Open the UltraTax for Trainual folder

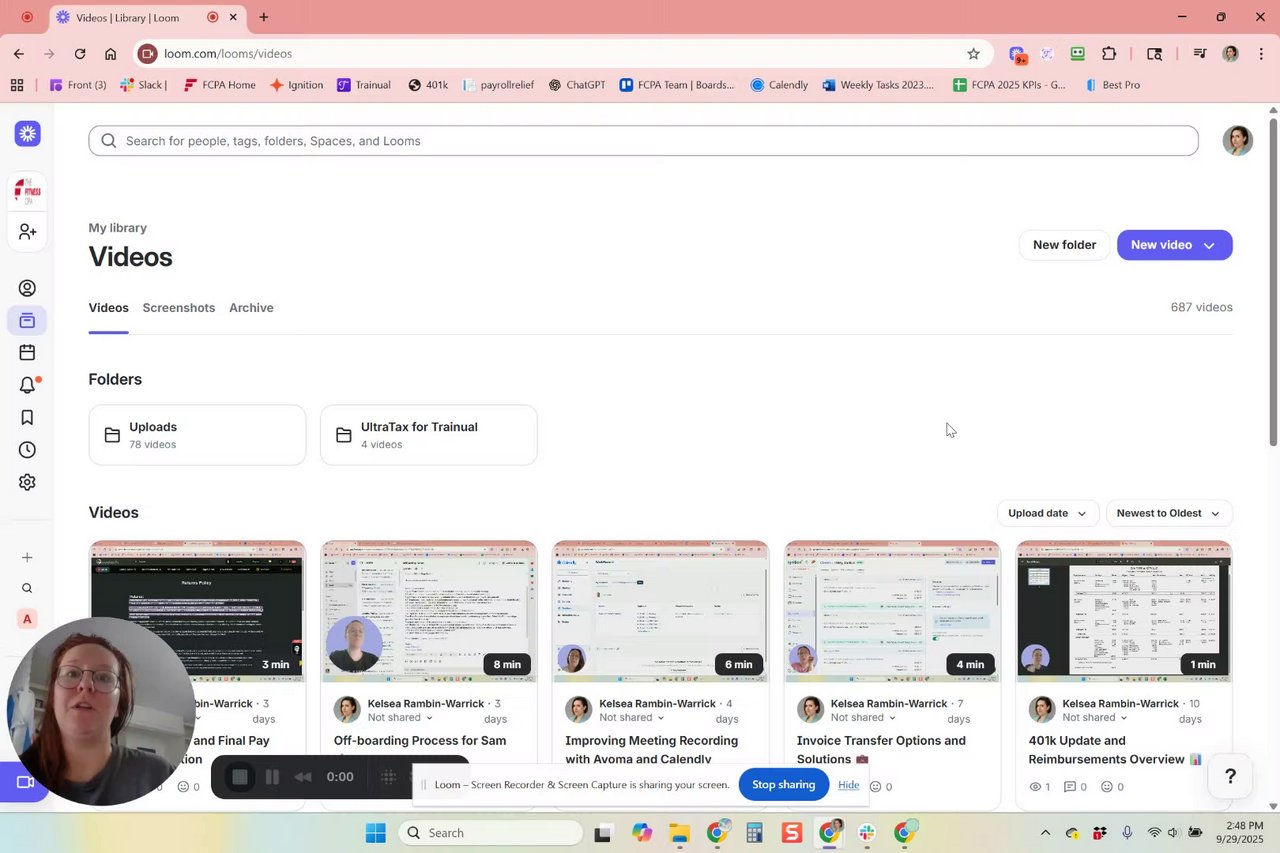(x=429, y=435)
